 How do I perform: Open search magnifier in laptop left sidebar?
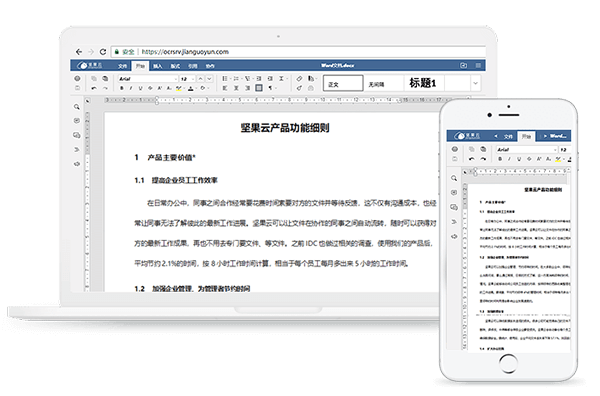77,107
